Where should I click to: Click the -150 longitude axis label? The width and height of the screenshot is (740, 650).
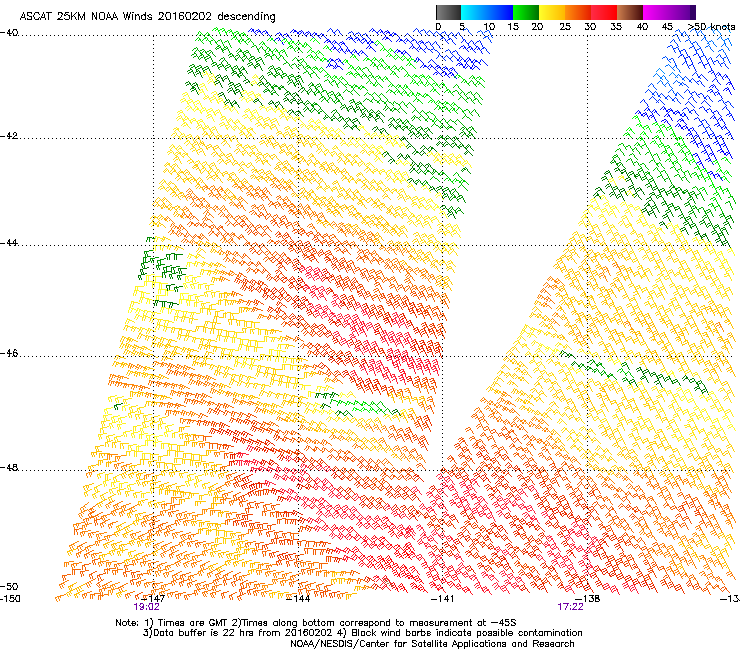[x=10, y=599]
